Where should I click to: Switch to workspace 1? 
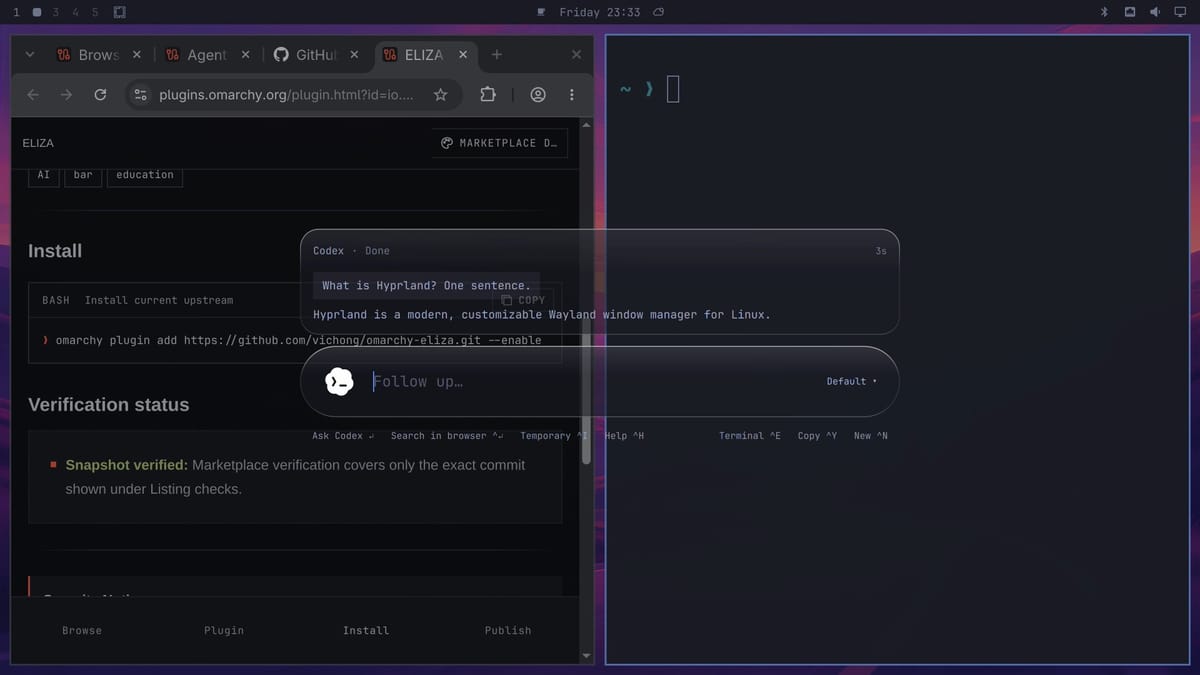click(16, 12)
